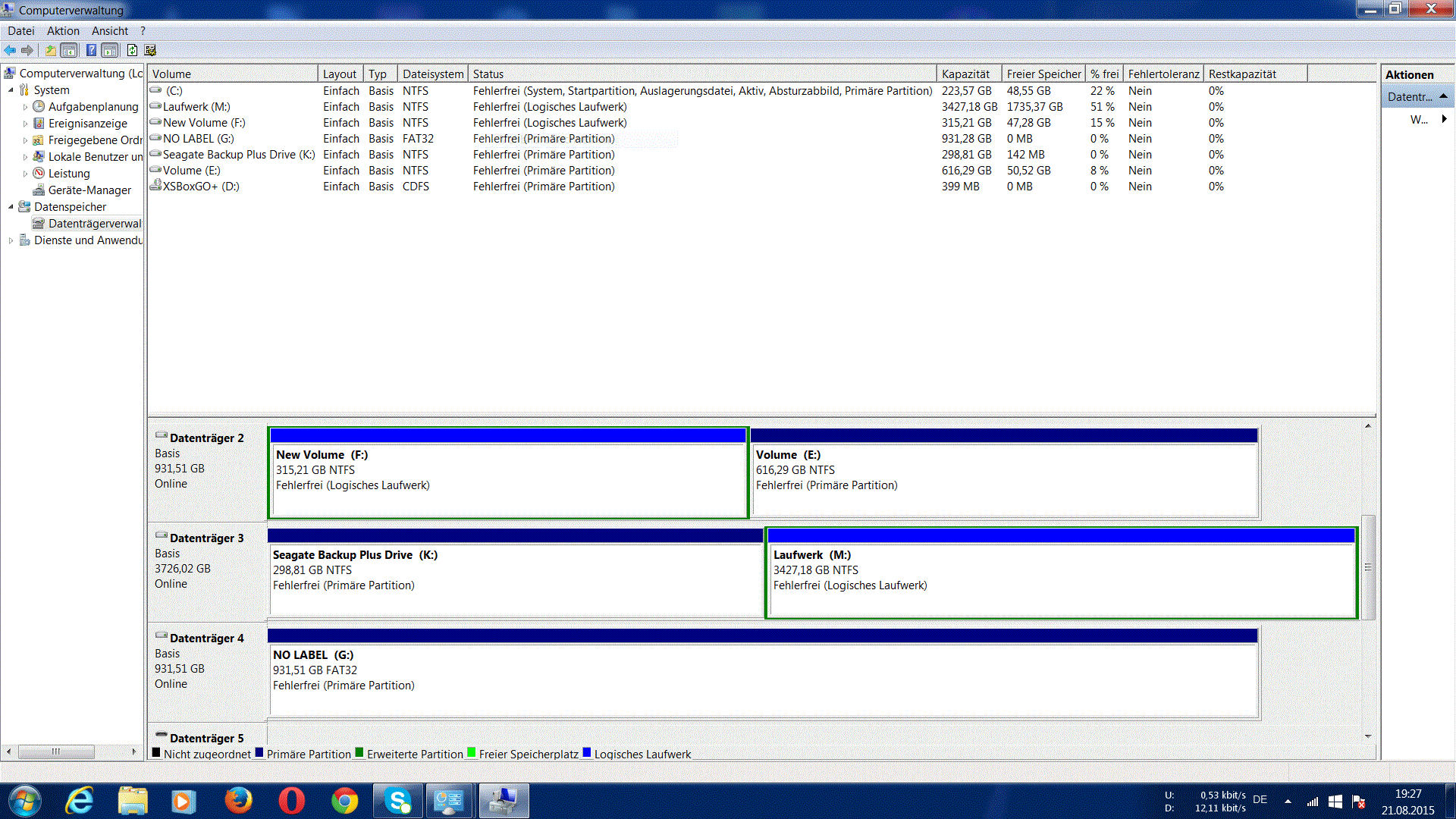Sort list by Freier Speicher column
The height and width of the screenshot is (819, 1456).
[1043, 74]
